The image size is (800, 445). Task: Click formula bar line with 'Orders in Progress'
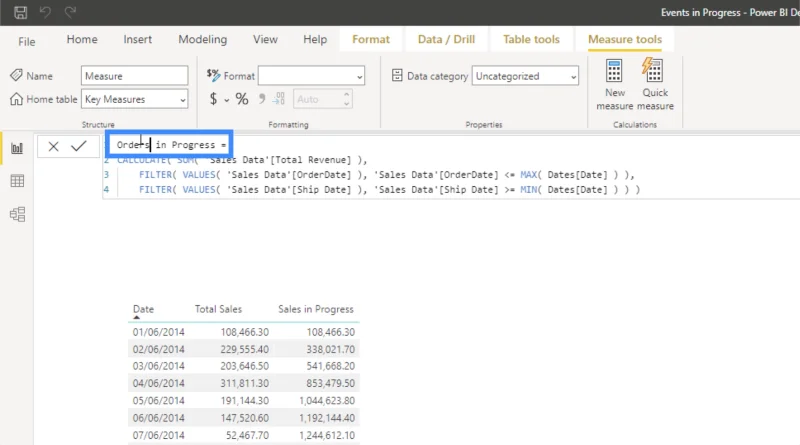171,145
